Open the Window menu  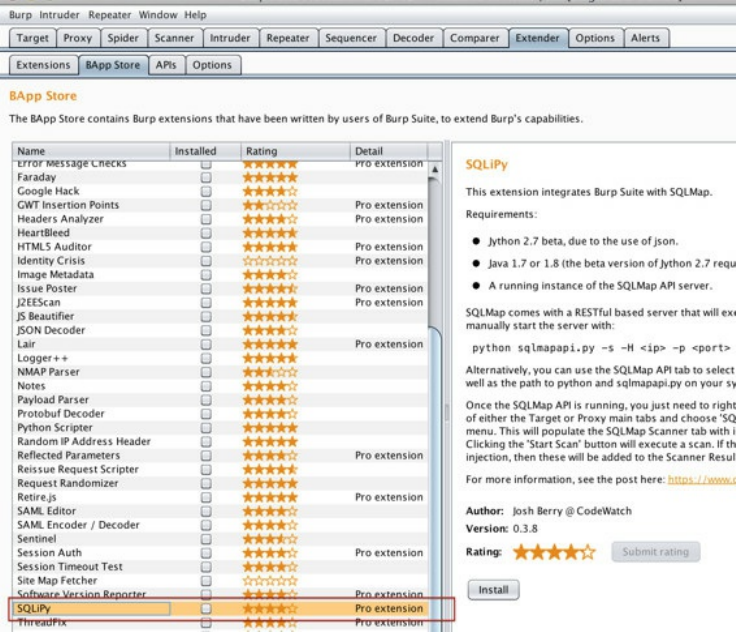[x=158, y=15]
